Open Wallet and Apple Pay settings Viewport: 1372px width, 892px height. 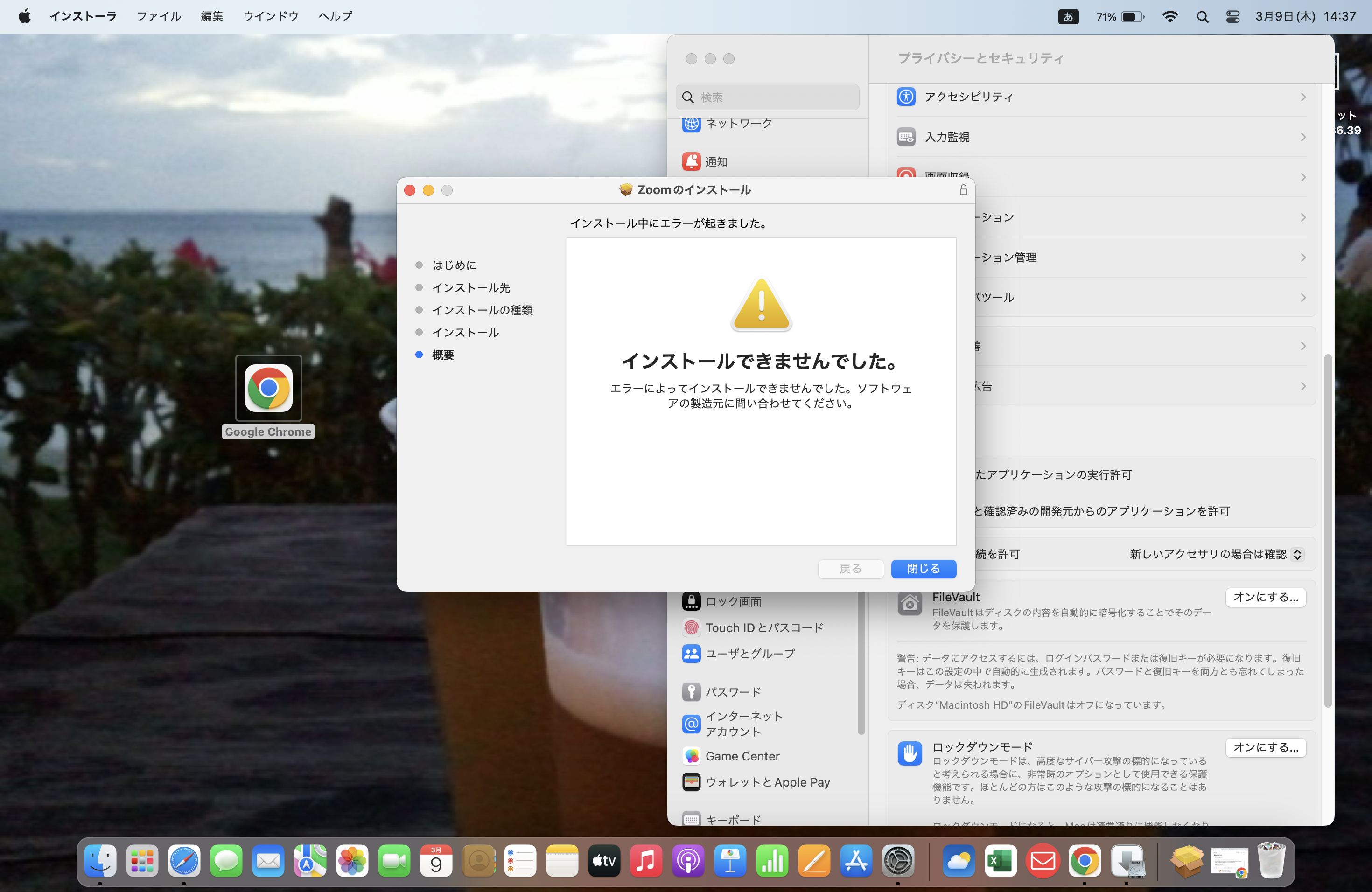click(x=767, y=782)
